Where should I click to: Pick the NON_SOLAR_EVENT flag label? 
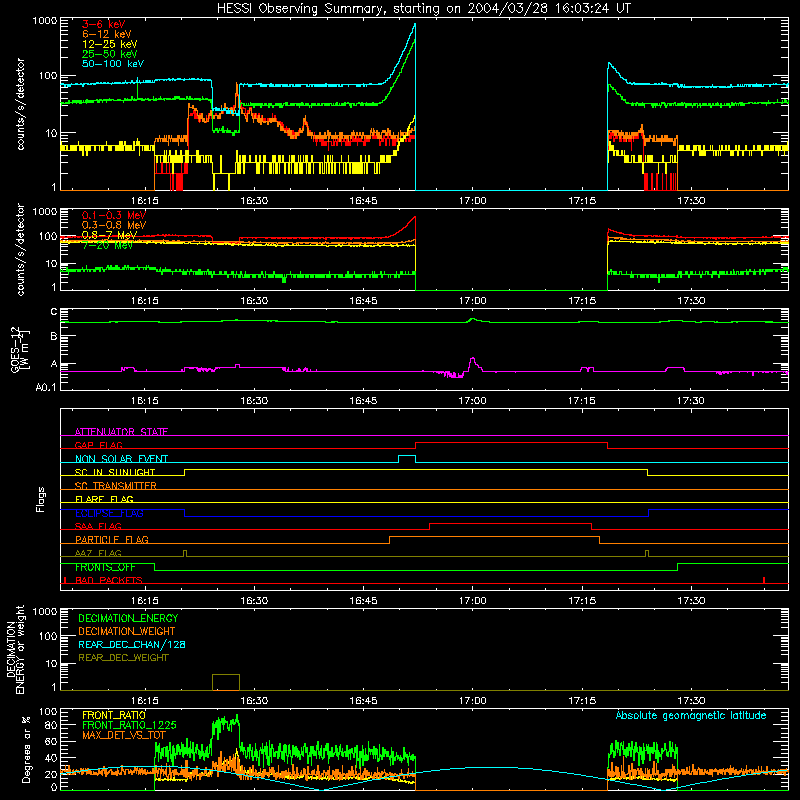click(121, 459)
